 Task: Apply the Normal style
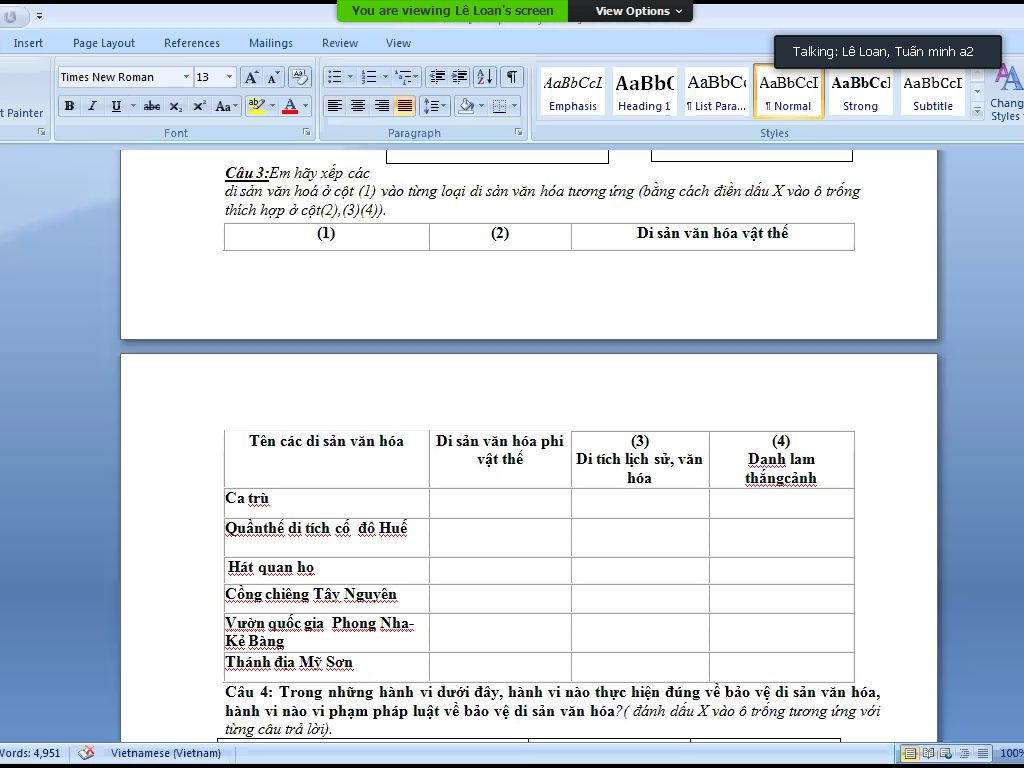tap(788, 91)
